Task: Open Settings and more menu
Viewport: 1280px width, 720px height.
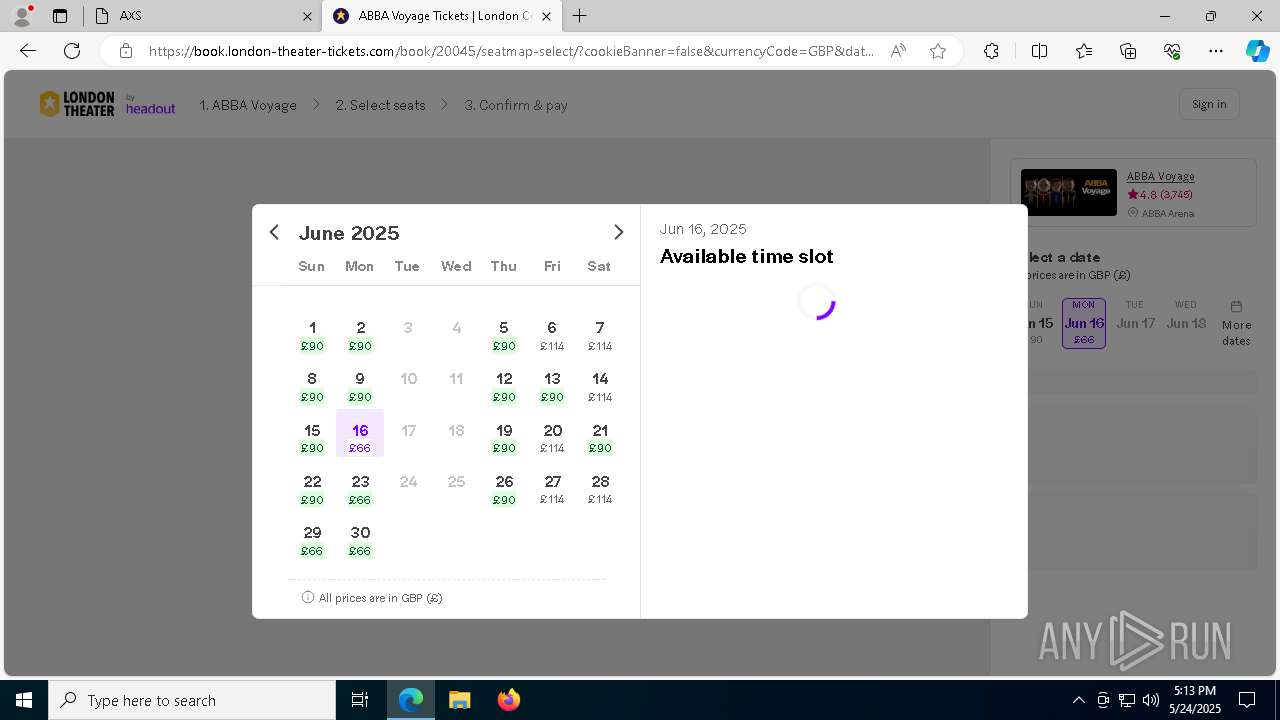Action: coord(1216,51)
